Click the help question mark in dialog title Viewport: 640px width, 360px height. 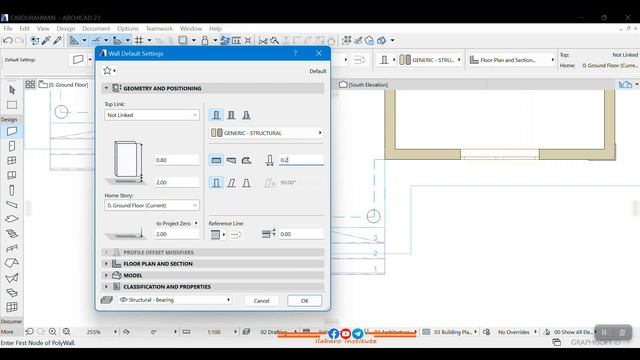295,53
